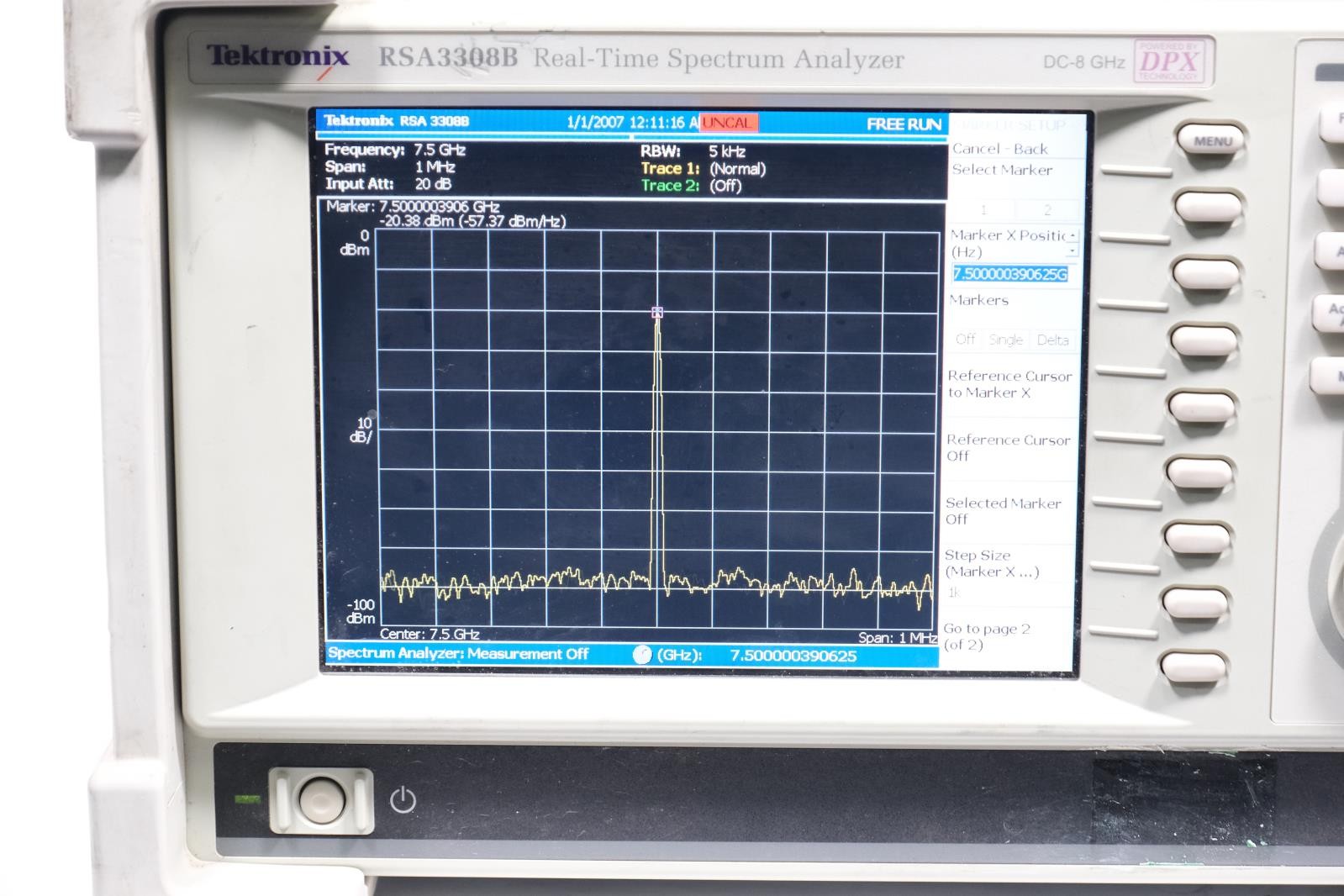Image resolution: width=1344 pixels, height=896 pixels.
Task: Push the side key beside Select Marker
Action: [1208, 208]
